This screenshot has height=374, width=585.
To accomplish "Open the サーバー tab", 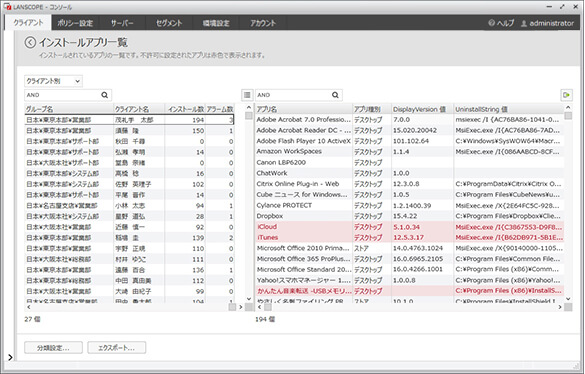I will 122,23.
